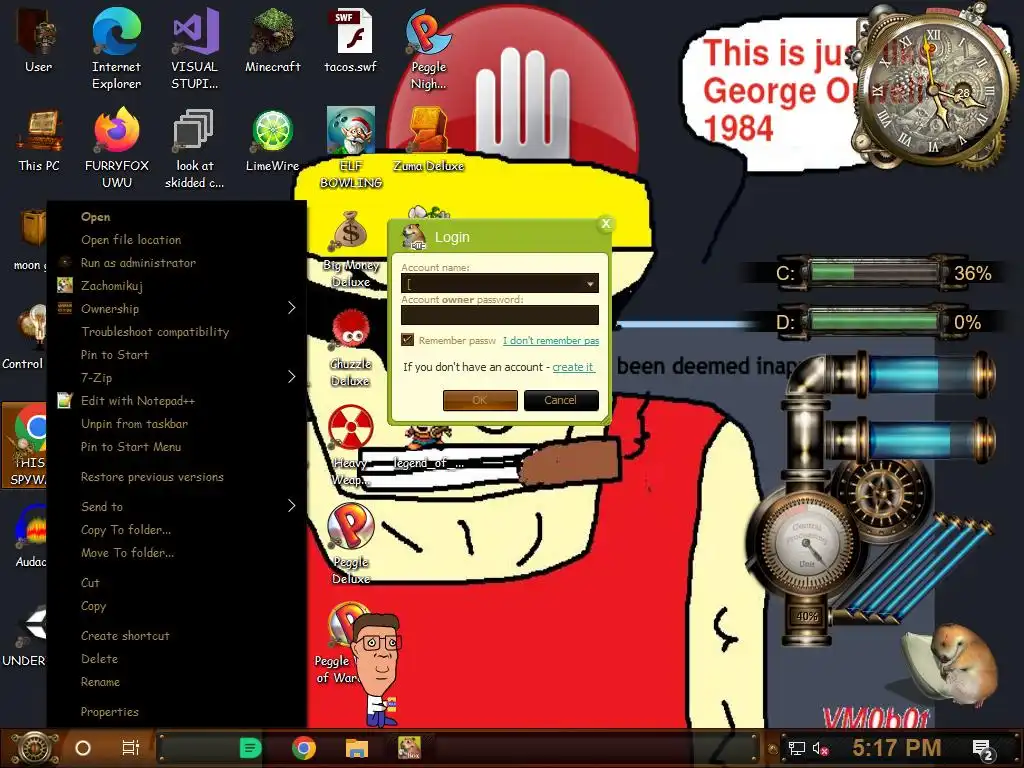Viewport: 1024px width, 768px height.
Task: Open the Internet Explorer desktop shortcut
Action: pyautogui.click(x=116, y=47)
